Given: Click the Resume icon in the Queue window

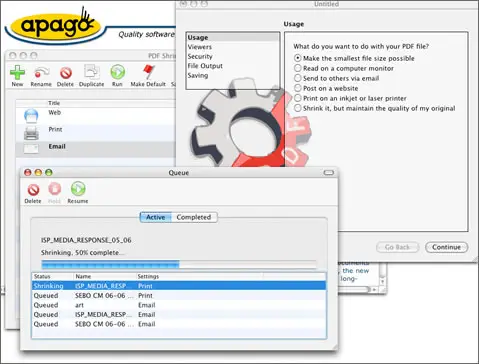Looking at the screenshot, I should coord(78,189).
